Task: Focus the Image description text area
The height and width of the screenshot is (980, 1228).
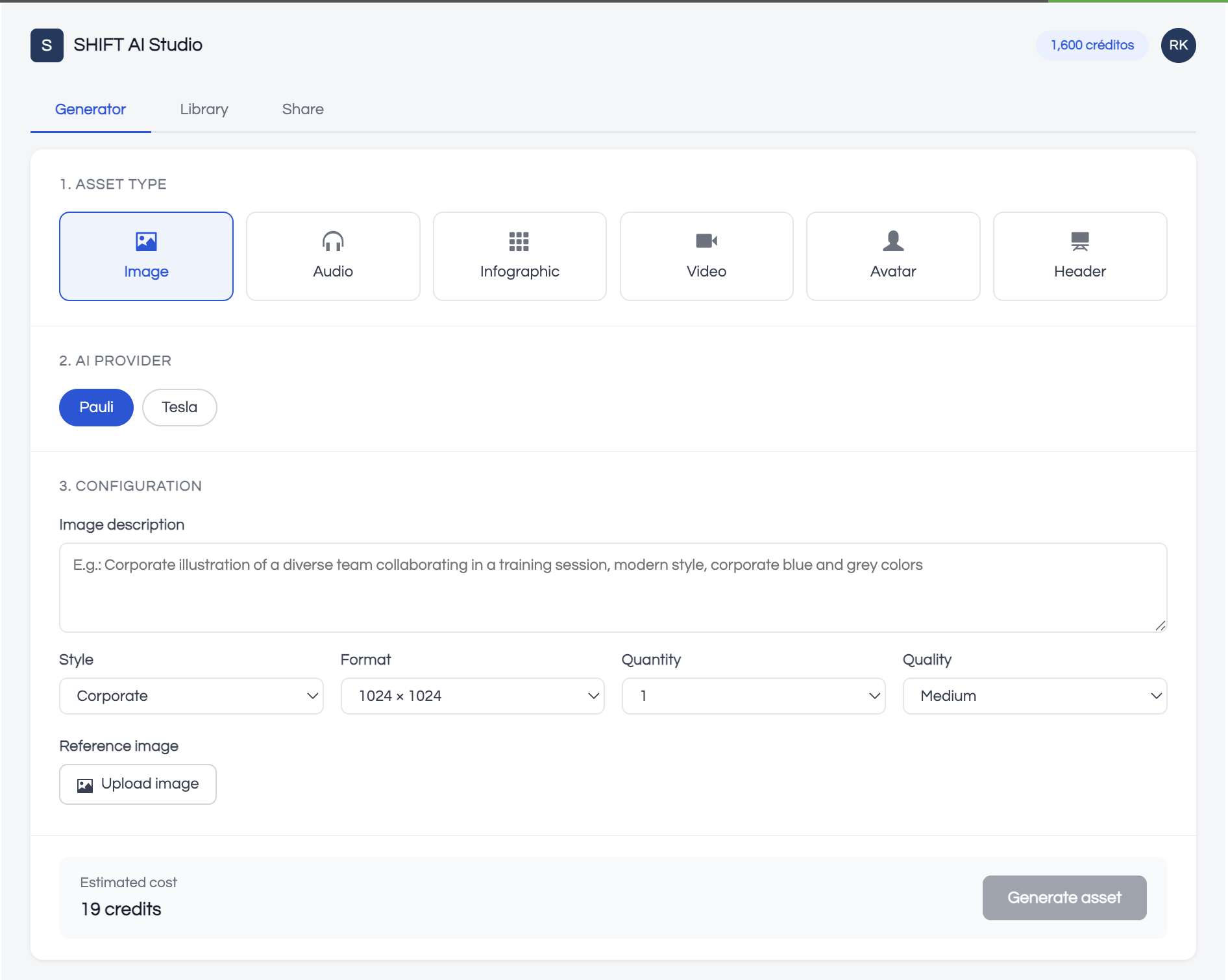Action: [x=613, y=588]
